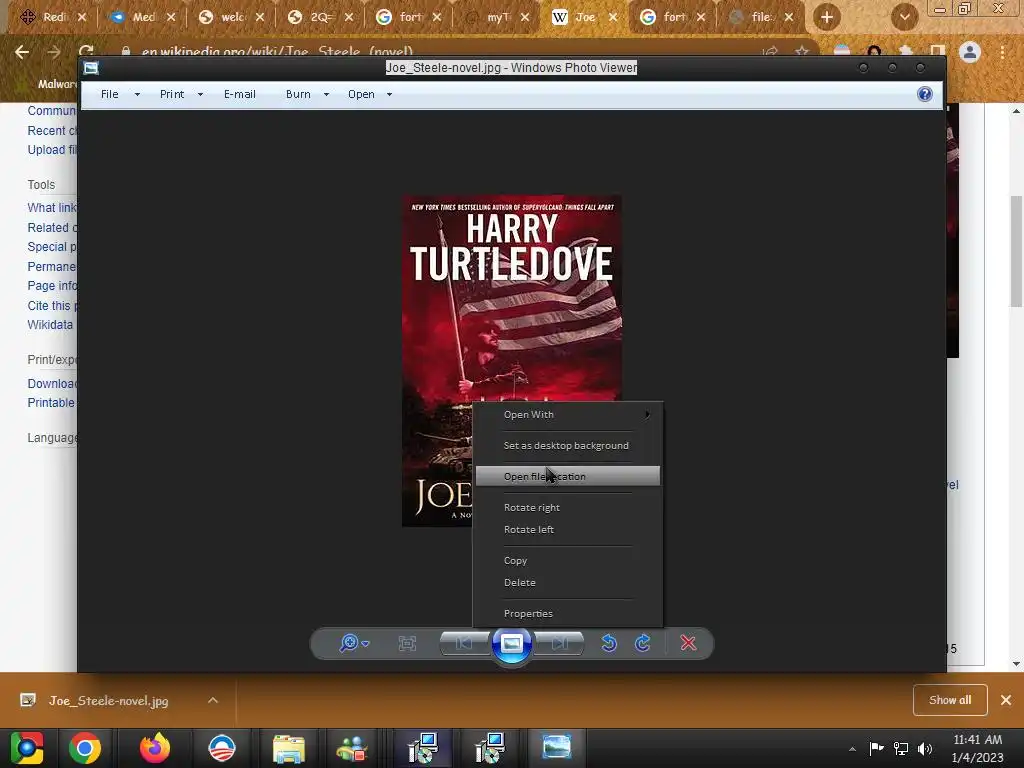Open the Photo Viewer taskbar icon
The height and width of the screenshot is (768, 1024).
556,748
